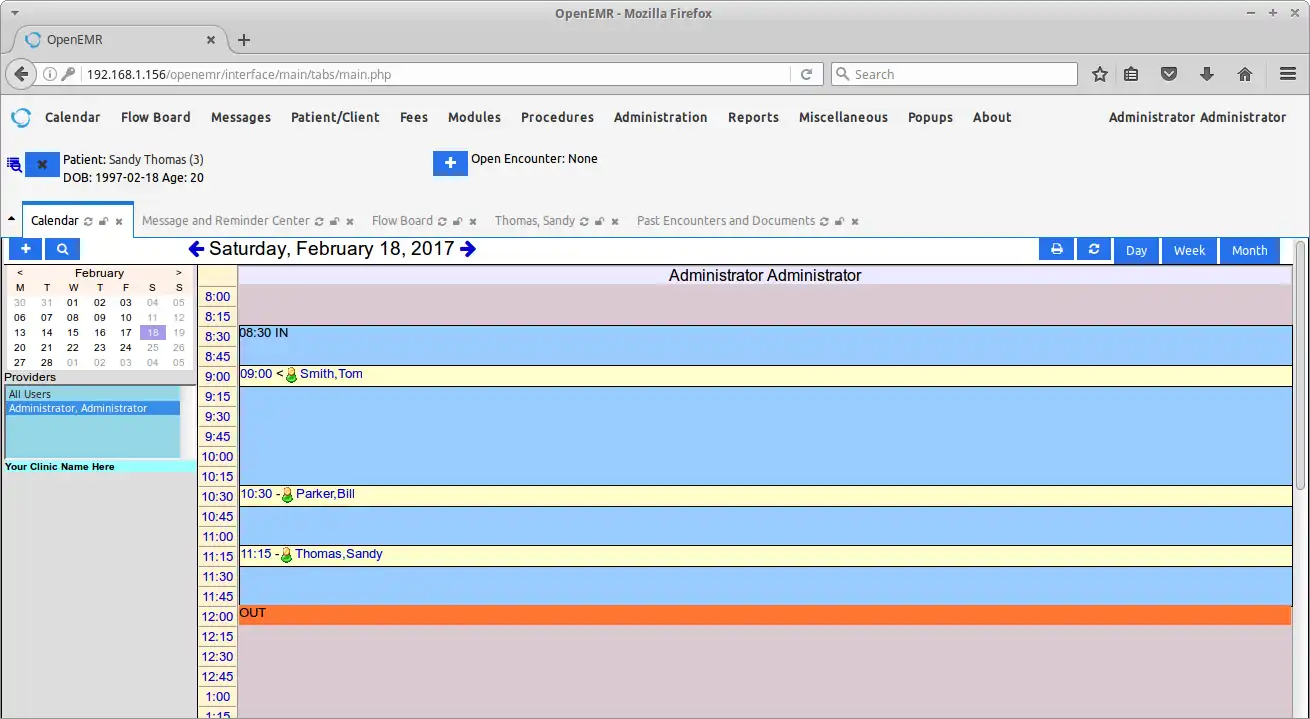Open appointment search using the magnifier icon
The width and height of the screenshot is (1310, 719).
(62, 248)
